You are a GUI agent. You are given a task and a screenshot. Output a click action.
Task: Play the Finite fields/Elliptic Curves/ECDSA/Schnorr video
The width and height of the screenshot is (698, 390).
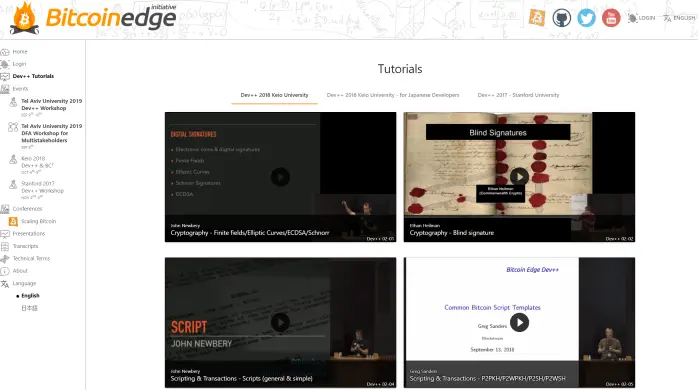click(x=280, y=177)
